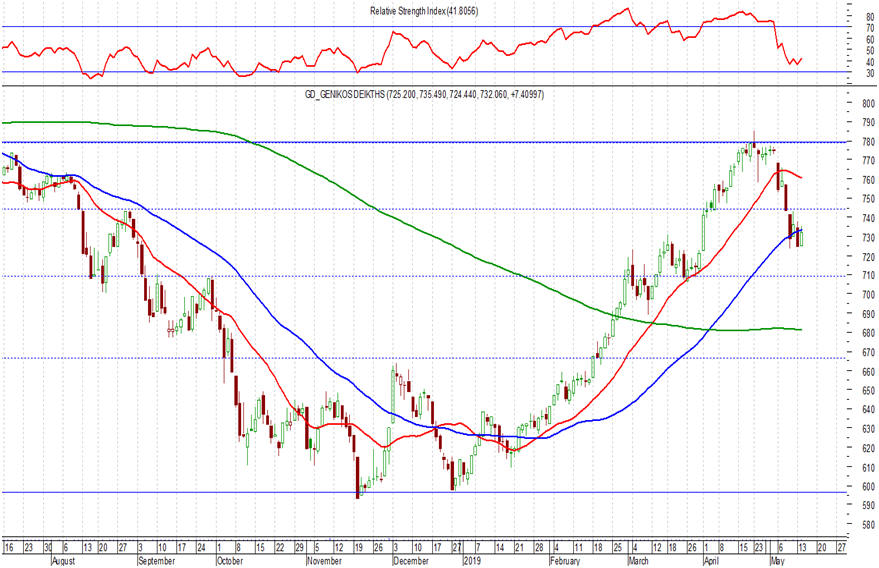Select the 620 price axis label
The width and height of the screenshot is (879, 568).
pyautogui.click(x=868, y=448)
